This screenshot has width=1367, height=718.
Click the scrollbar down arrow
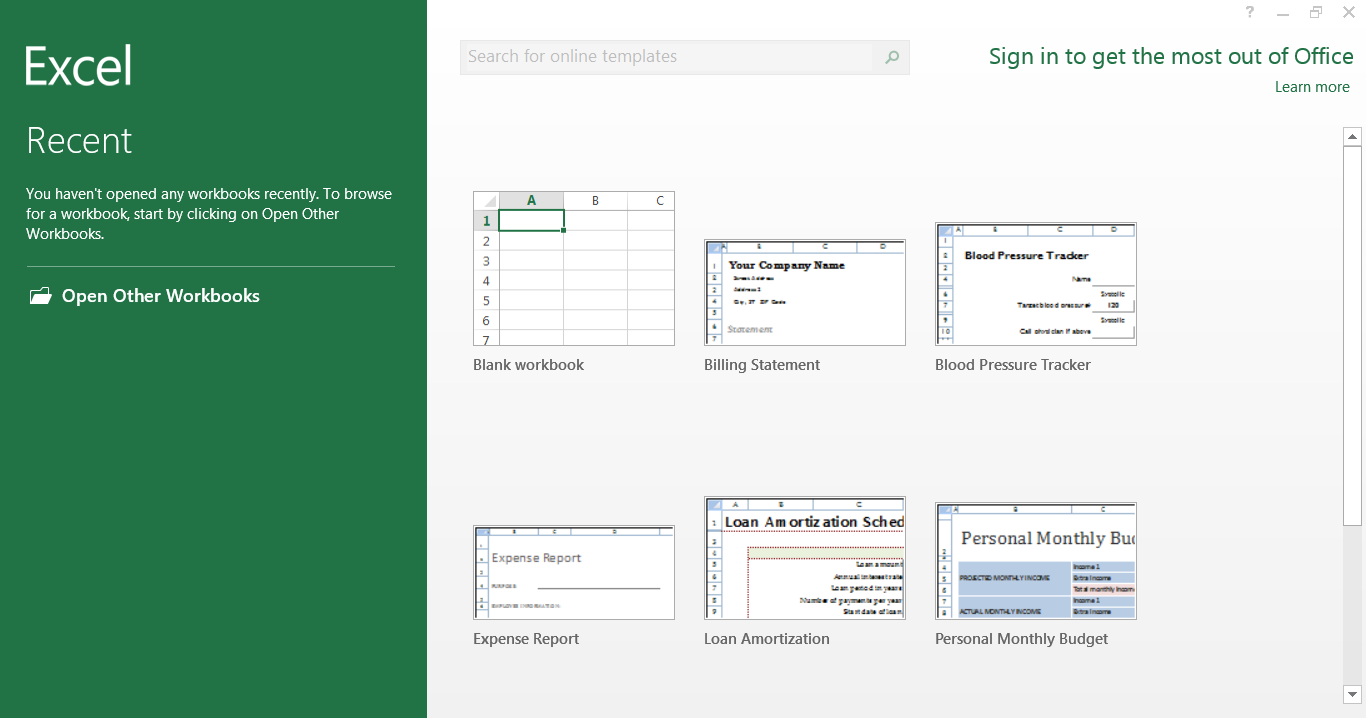pyautogui.click(x=1352, y=693)
